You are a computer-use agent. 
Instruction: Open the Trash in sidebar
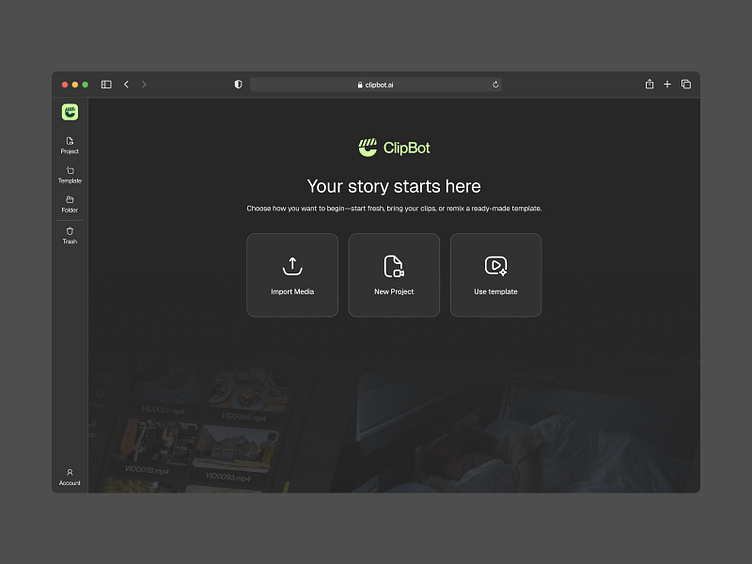pos(70,235)
